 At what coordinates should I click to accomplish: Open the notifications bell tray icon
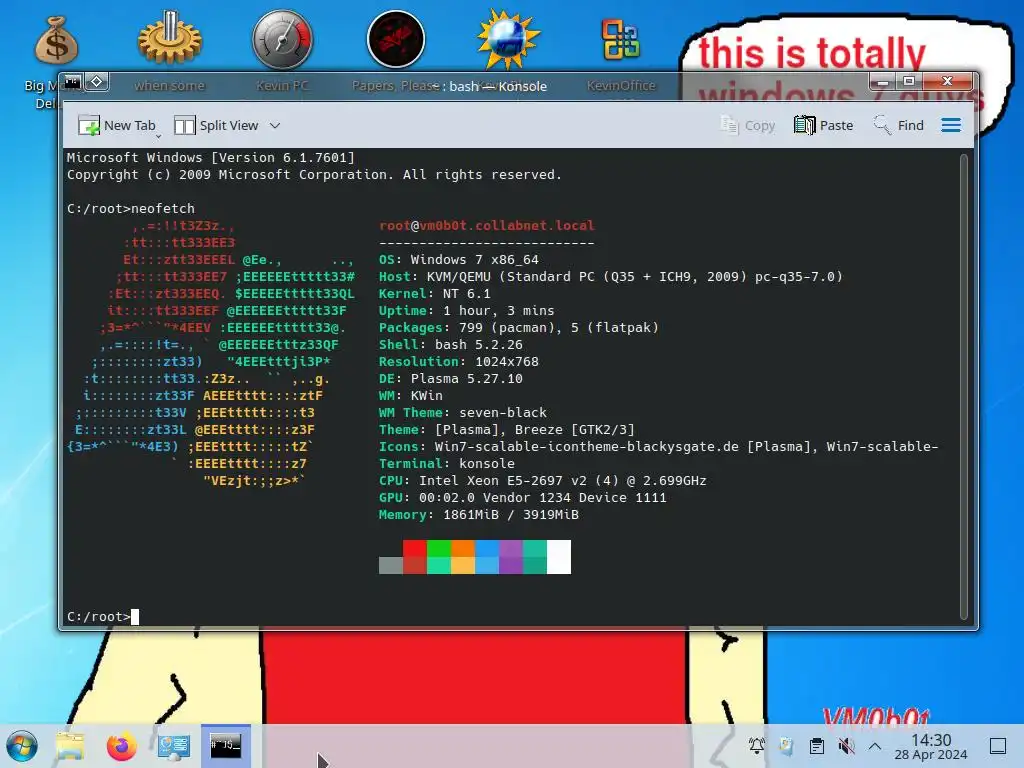coord(757,746)
